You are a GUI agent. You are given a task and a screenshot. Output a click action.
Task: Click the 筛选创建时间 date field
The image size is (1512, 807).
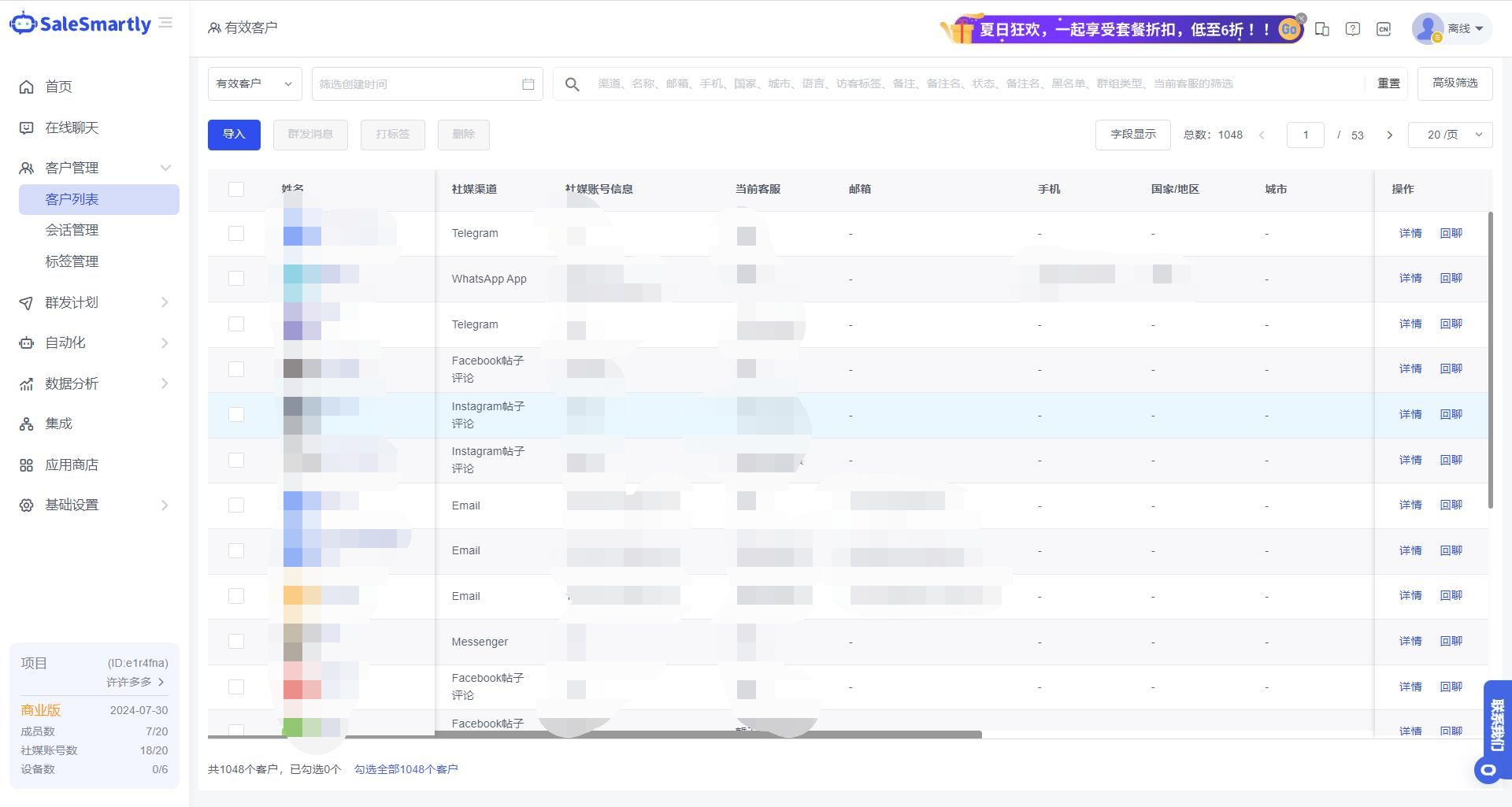428,84
